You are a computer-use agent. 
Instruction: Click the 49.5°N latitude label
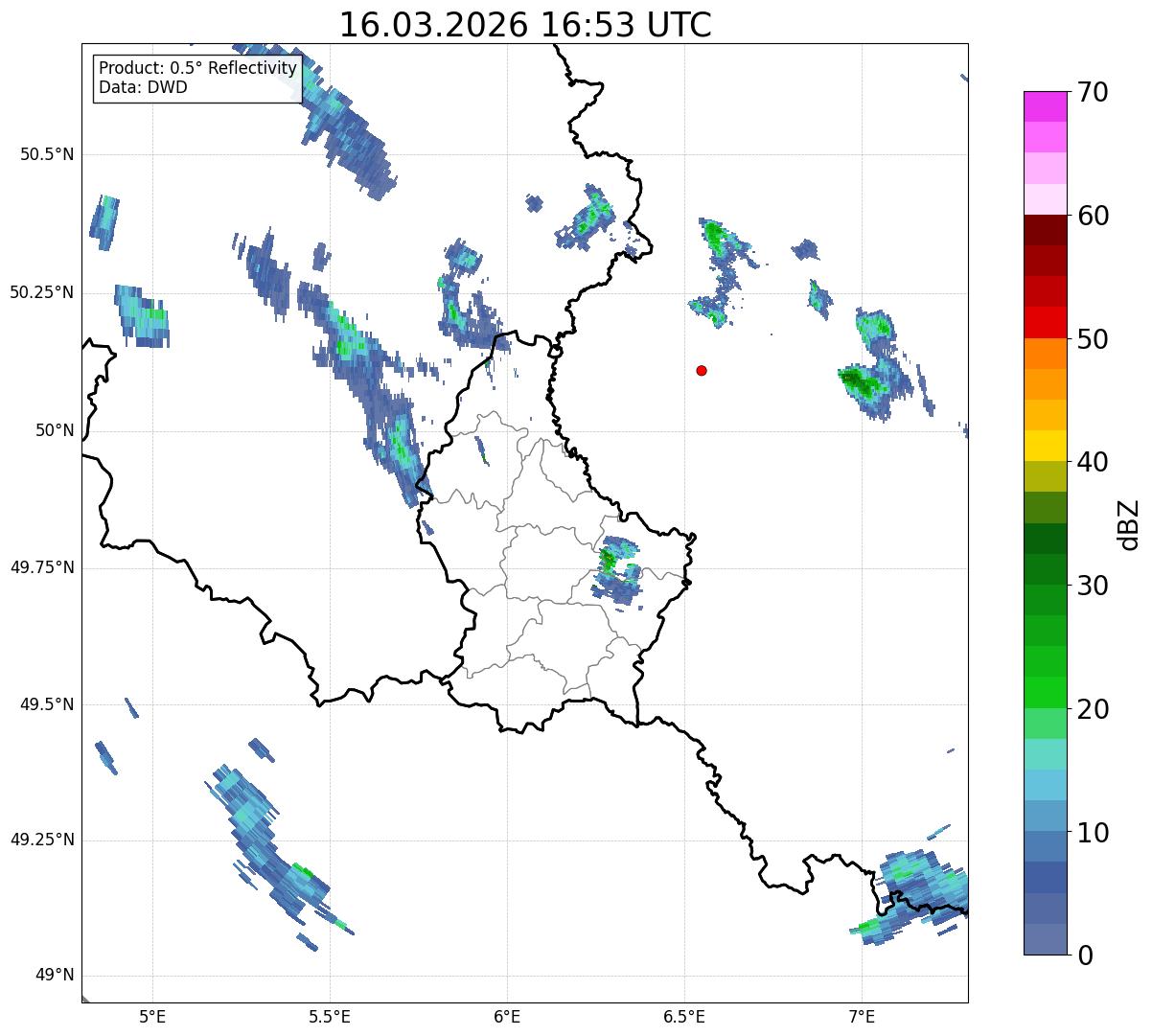[x=47, y=704]
